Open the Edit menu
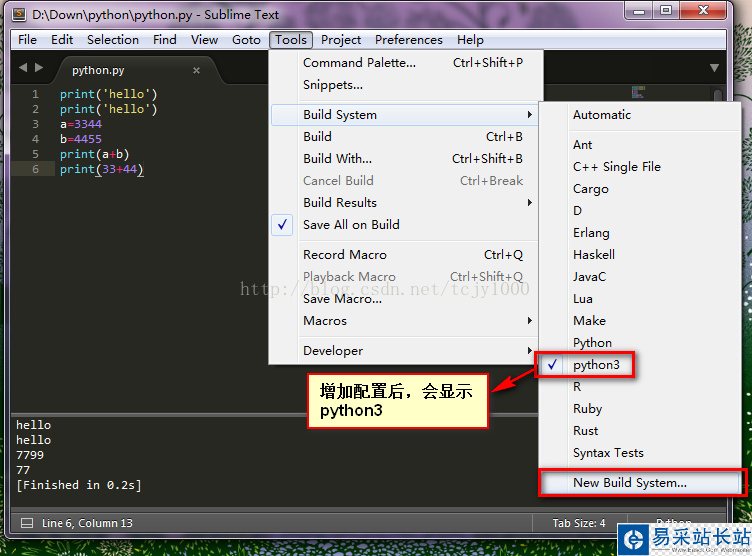The height and width of the screenshot is (556, 752). pos(62,40)
